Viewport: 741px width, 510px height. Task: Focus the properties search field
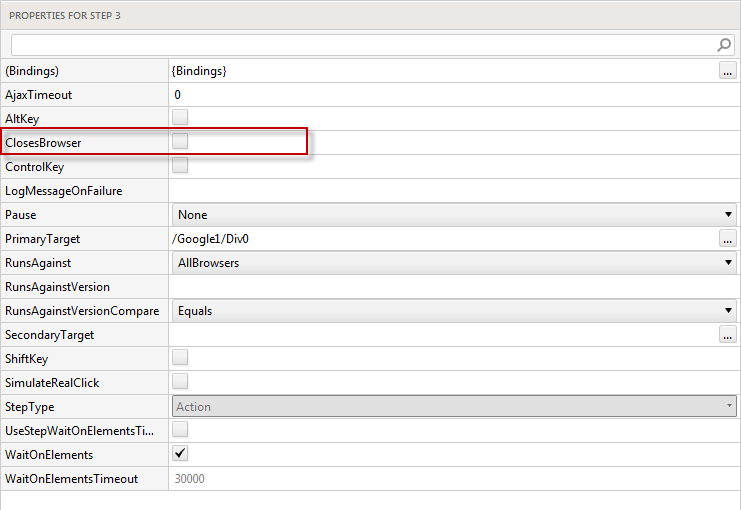[x=360, y=45]
